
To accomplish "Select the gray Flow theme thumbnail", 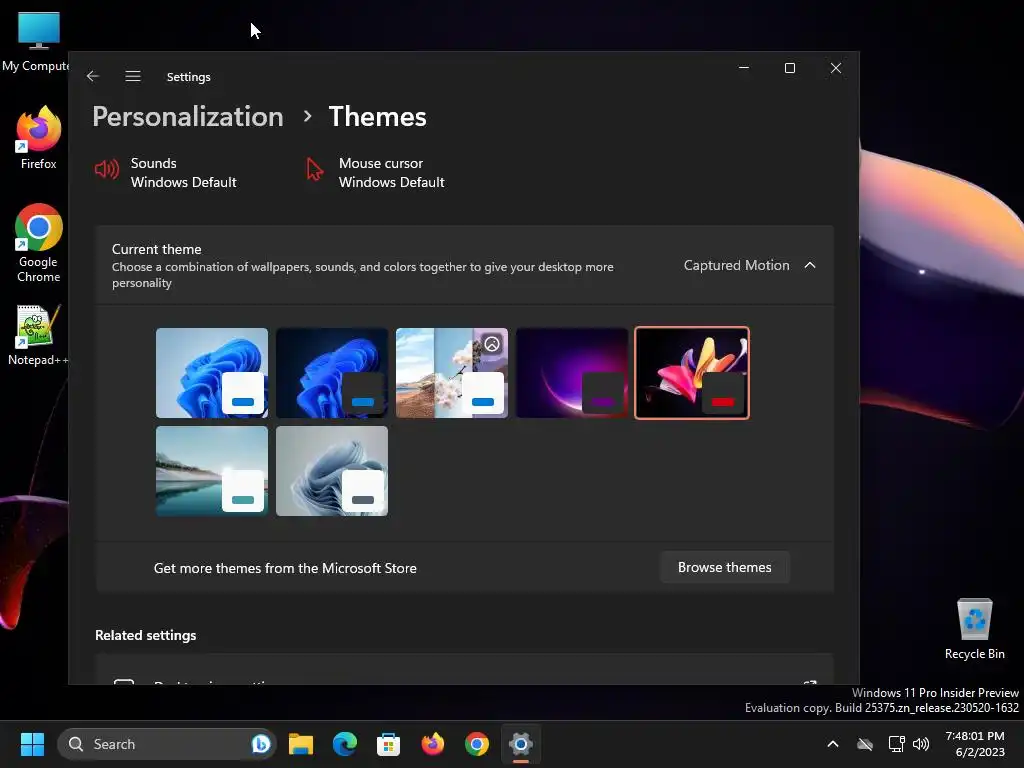I will click(332, 471).
